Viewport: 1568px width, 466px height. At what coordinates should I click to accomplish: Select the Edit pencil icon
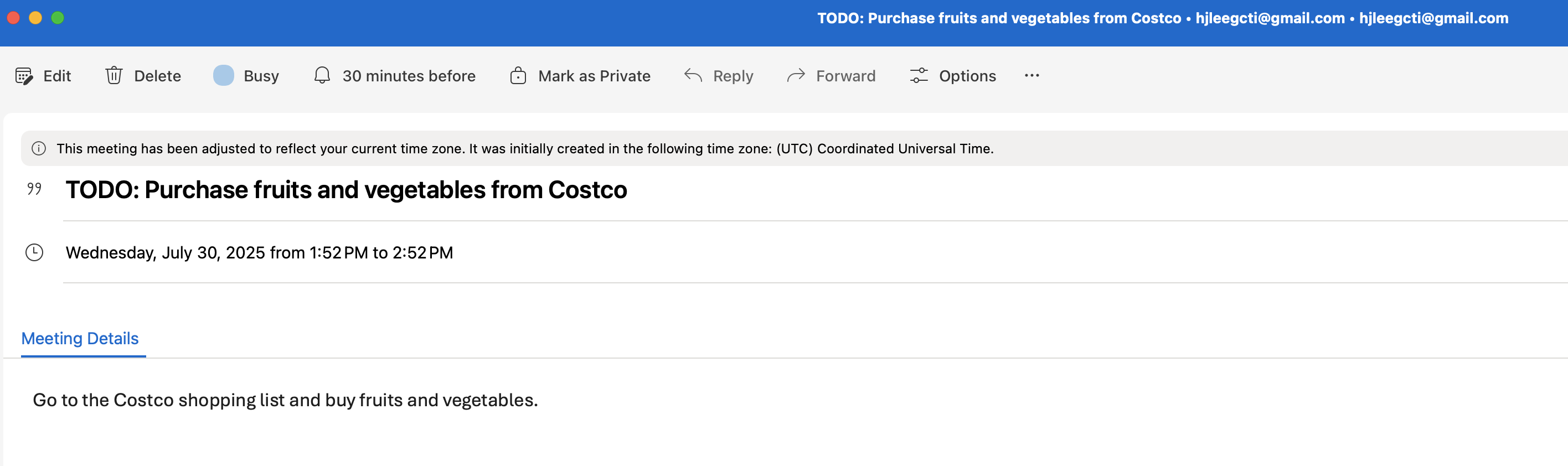[24, 75]
